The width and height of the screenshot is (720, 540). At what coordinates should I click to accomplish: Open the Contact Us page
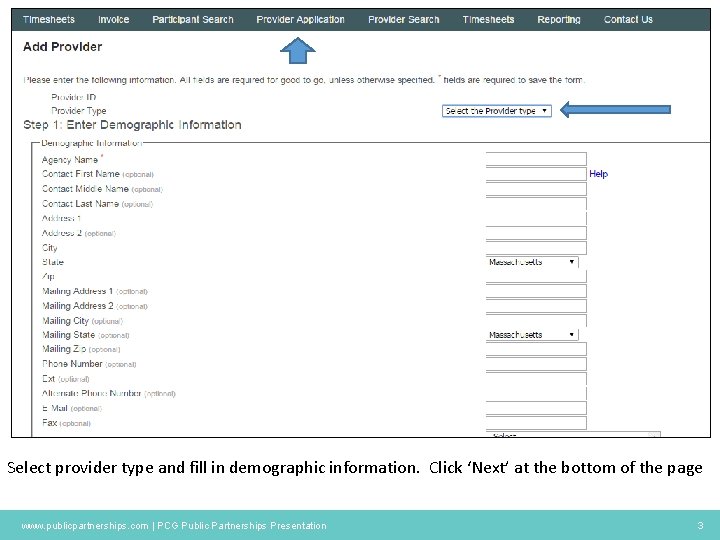[x=628, y=20]
